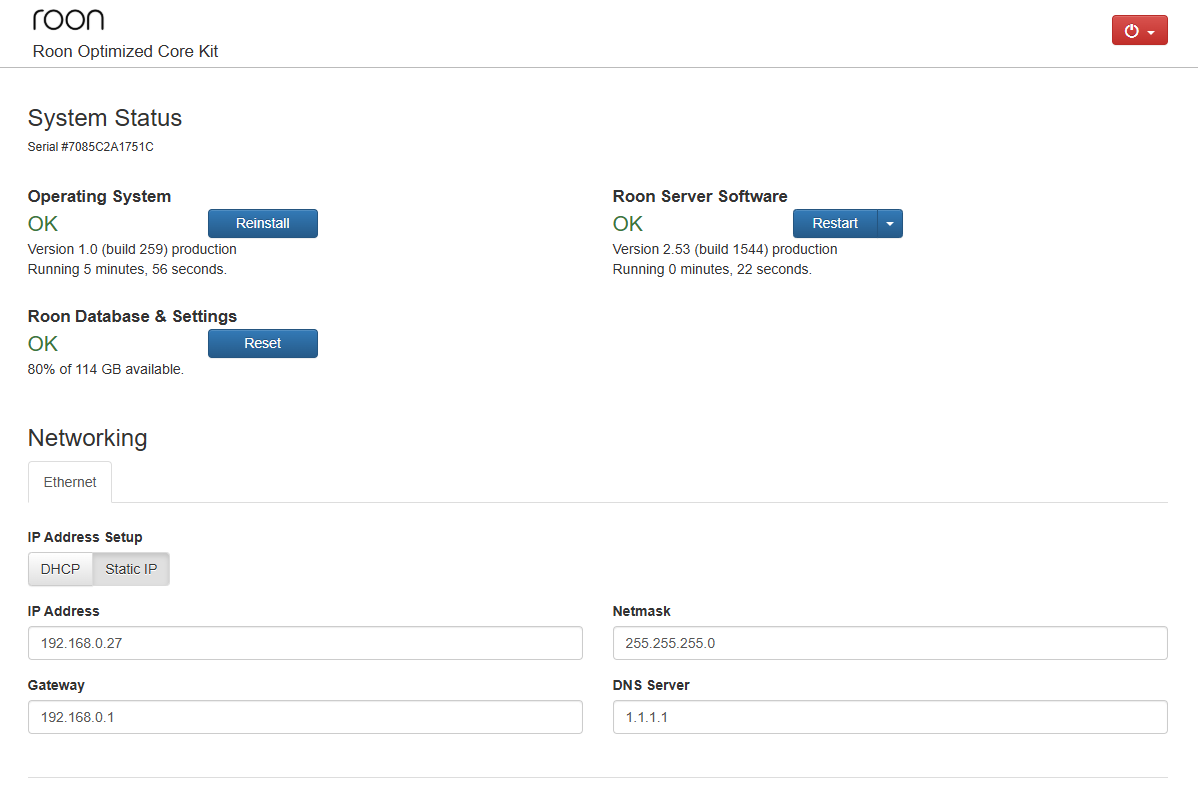Viewport: 1198px width, 786px height.
Task: Expand the Restart button dropdown arrow
Action: (890, 223)
